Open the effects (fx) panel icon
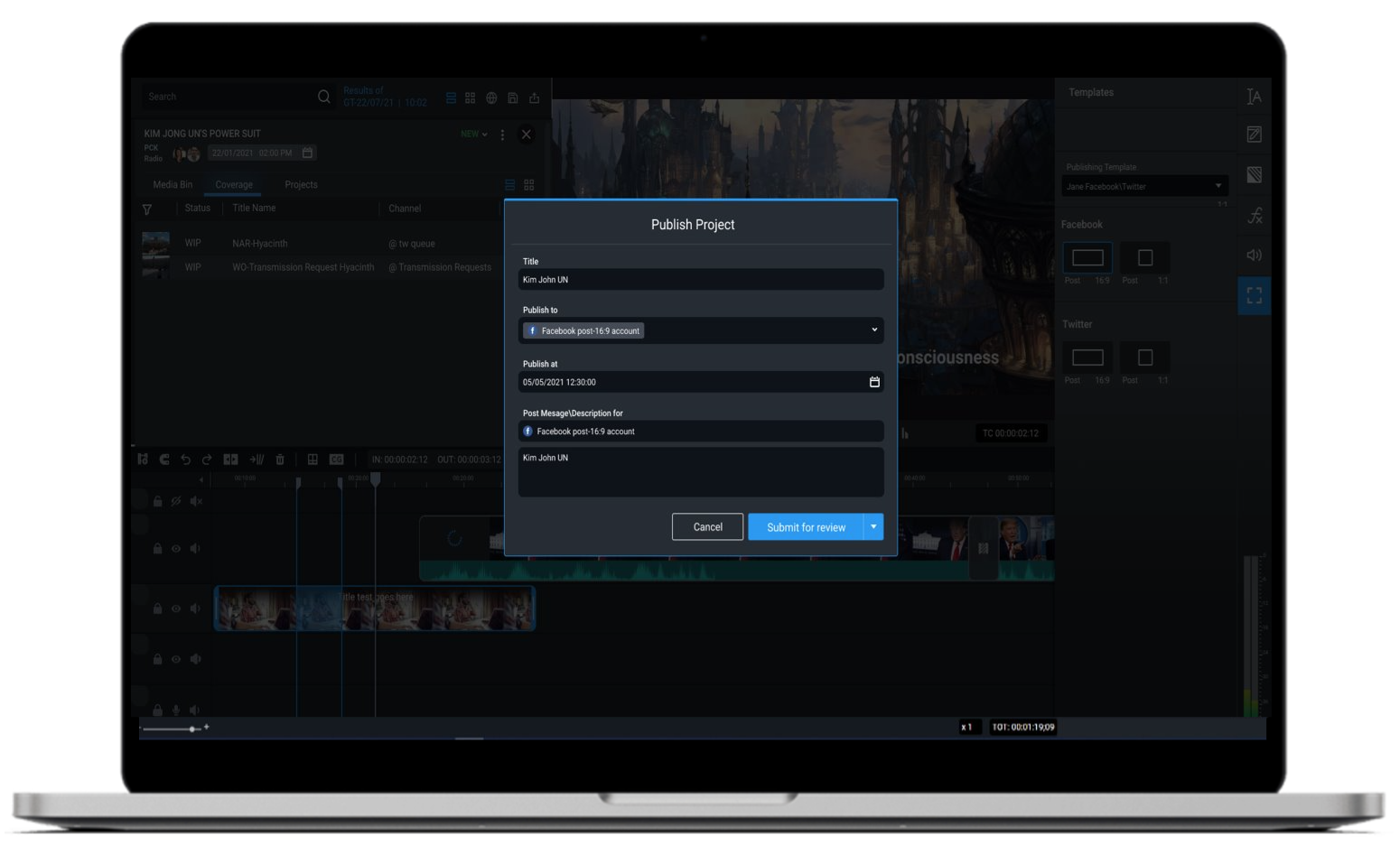 point(1255,216)
